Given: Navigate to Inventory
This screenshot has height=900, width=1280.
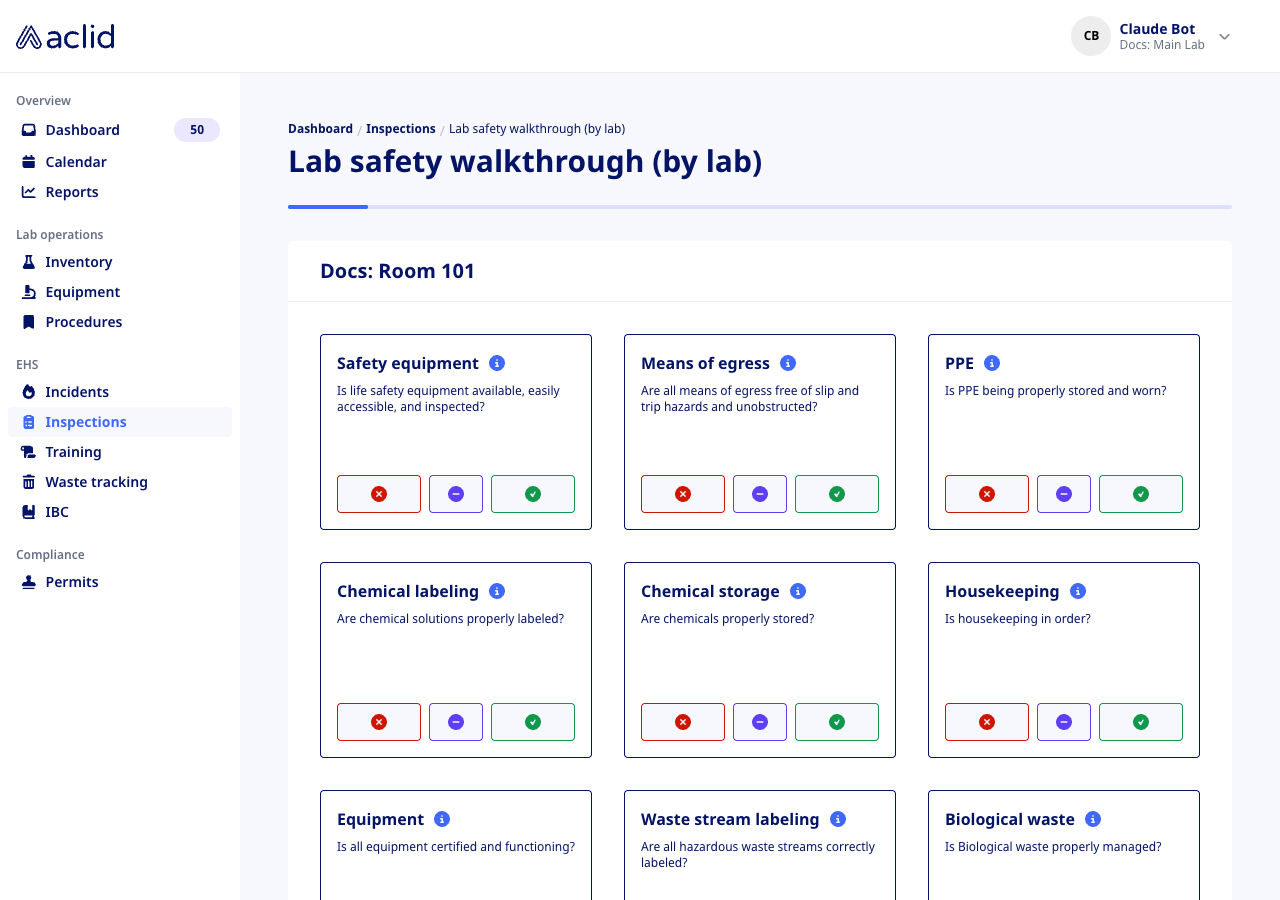Looking at the screenshot, I should [120, 262].
